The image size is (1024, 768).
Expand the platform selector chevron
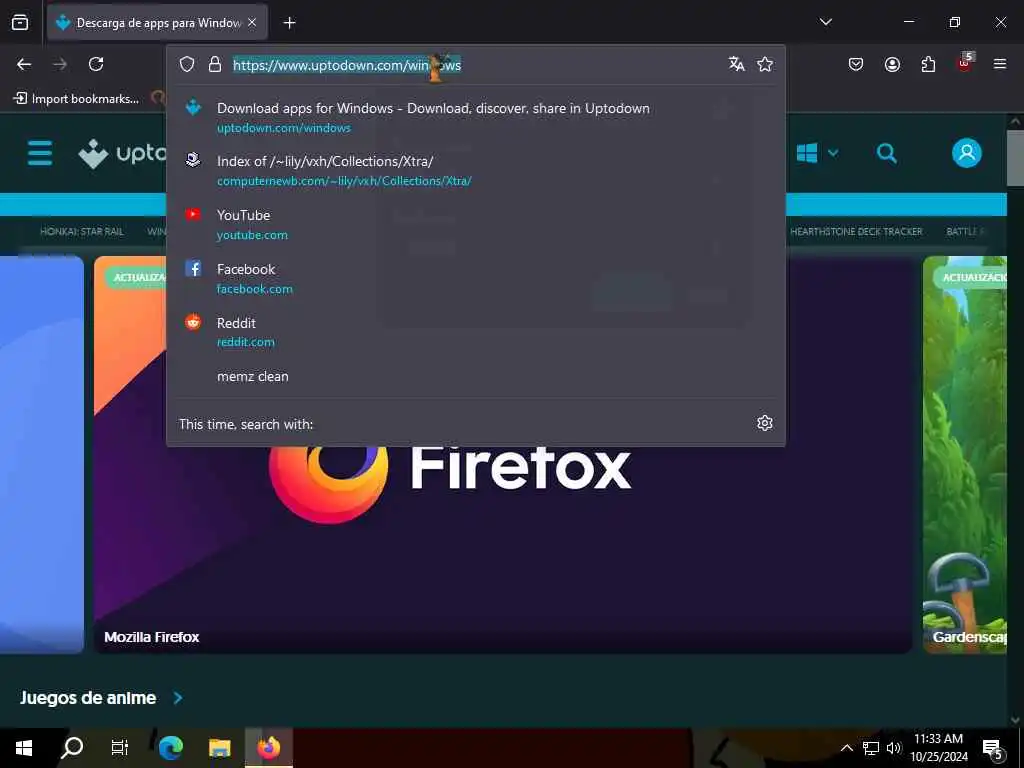tap(833, 153)
